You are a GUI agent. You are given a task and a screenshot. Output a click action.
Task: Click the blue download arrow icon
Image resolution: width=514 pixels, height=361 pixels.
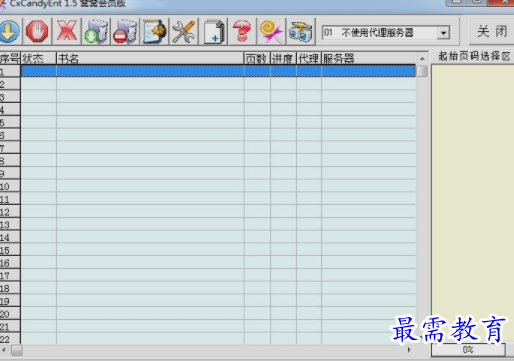click(x=9, y=32)
